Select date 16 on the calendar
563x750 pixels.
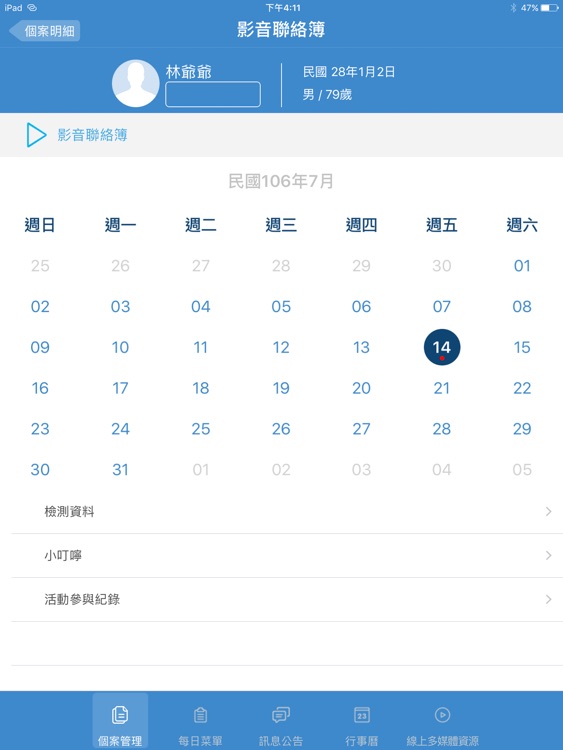pos(40,388)
